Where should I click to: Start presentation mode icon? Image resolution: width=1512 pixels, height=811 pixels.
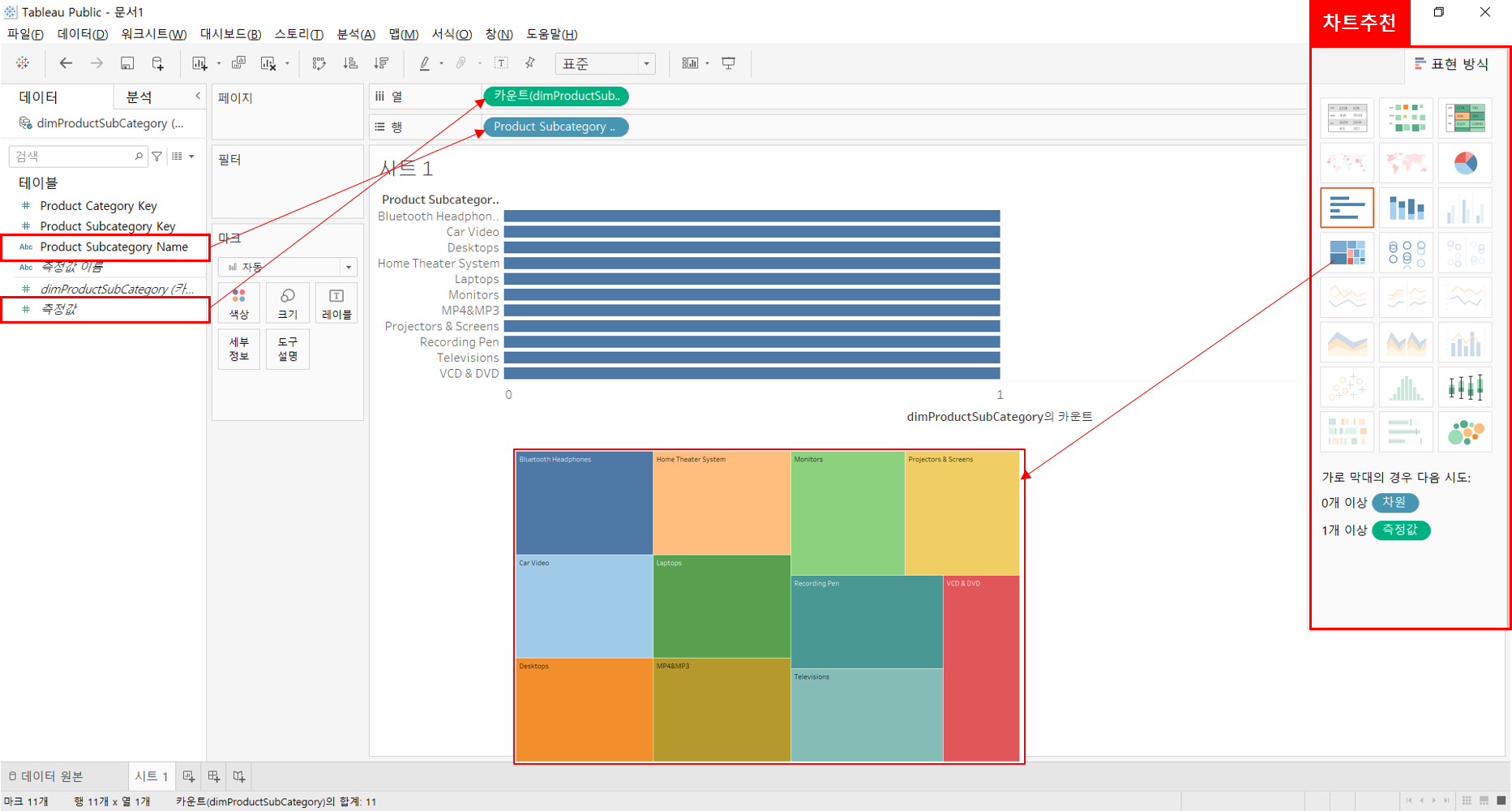(729, 63)
